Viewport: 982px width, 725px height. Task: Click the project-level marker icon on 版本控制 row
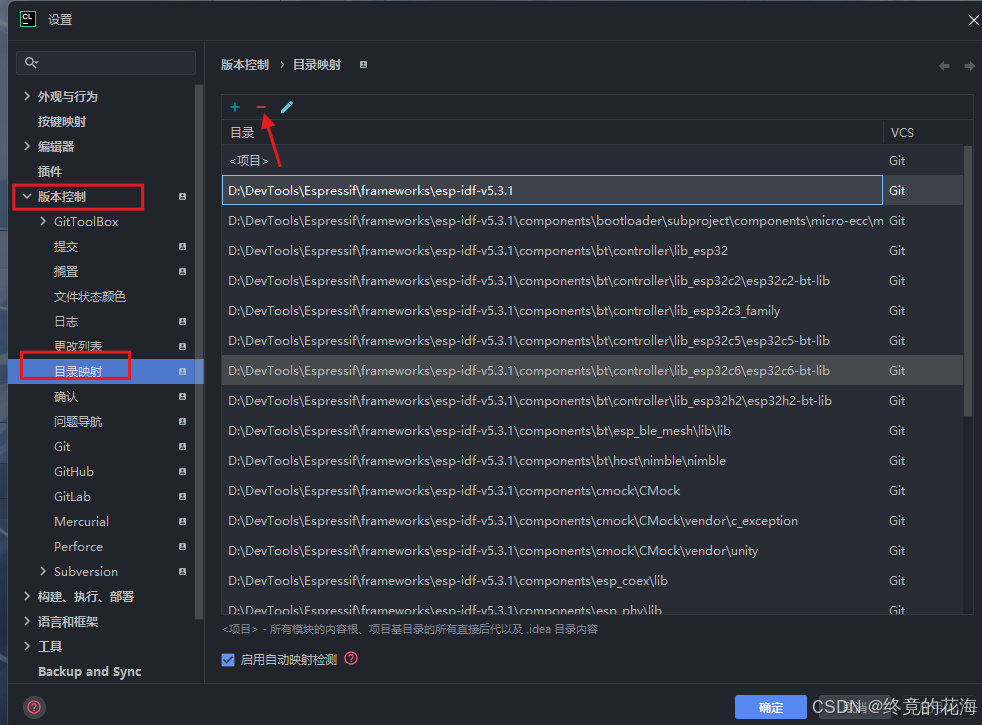point(182,197)
